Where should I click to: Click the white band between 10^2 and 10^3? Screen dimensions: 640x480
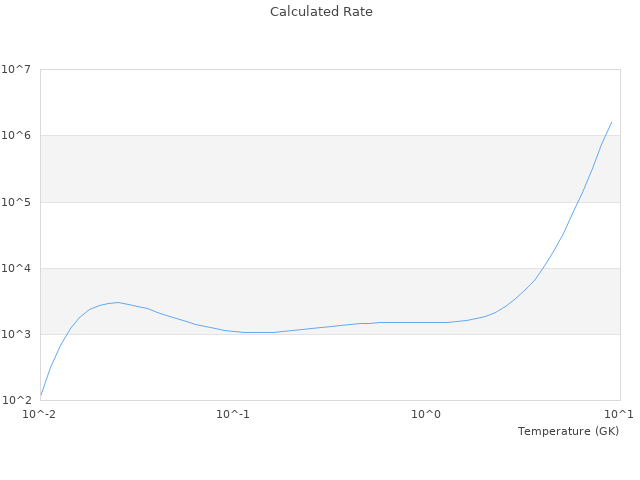coord(300,372)
